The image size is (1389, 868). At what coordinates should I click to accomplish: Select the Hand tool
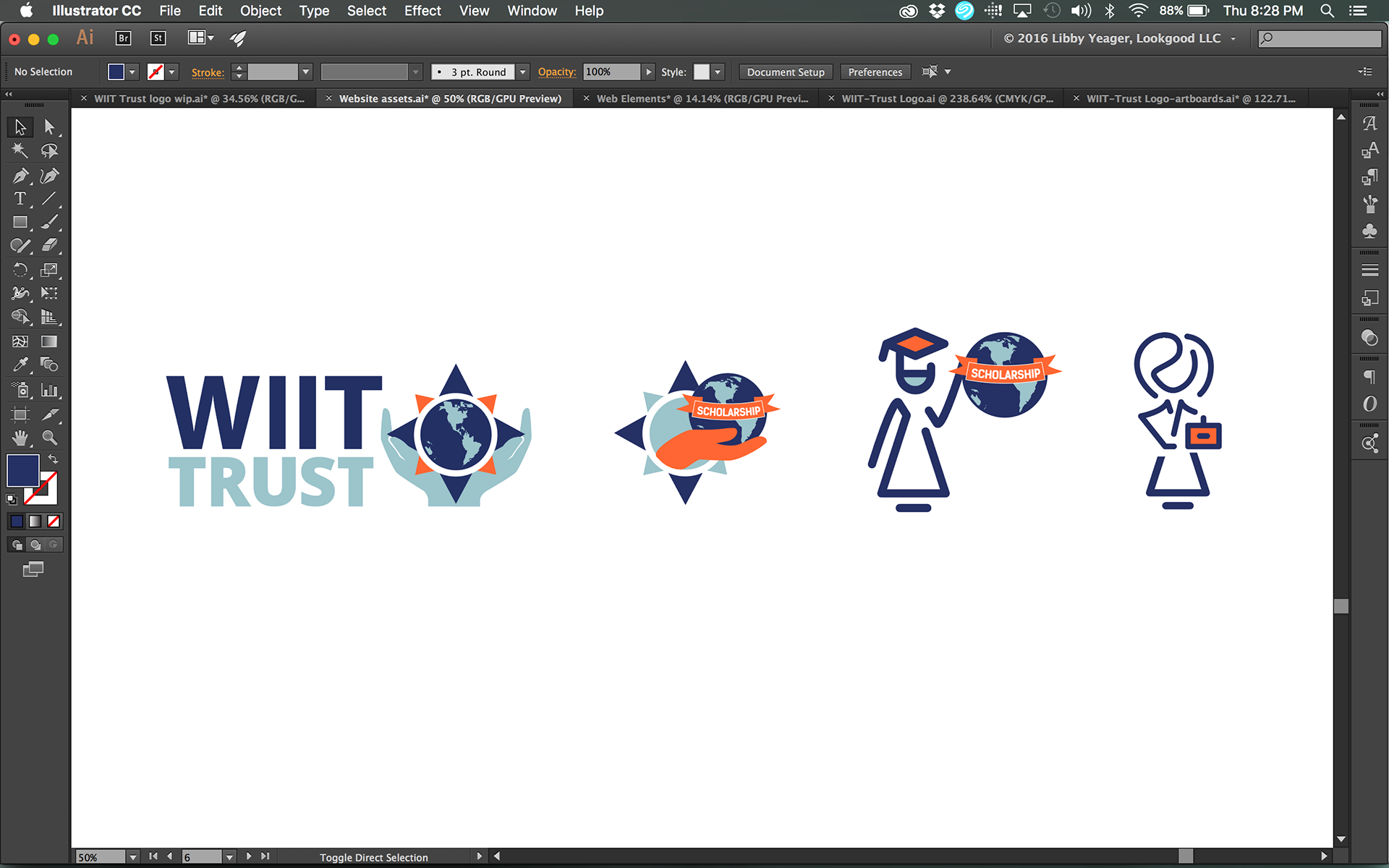tap(20, 438)
